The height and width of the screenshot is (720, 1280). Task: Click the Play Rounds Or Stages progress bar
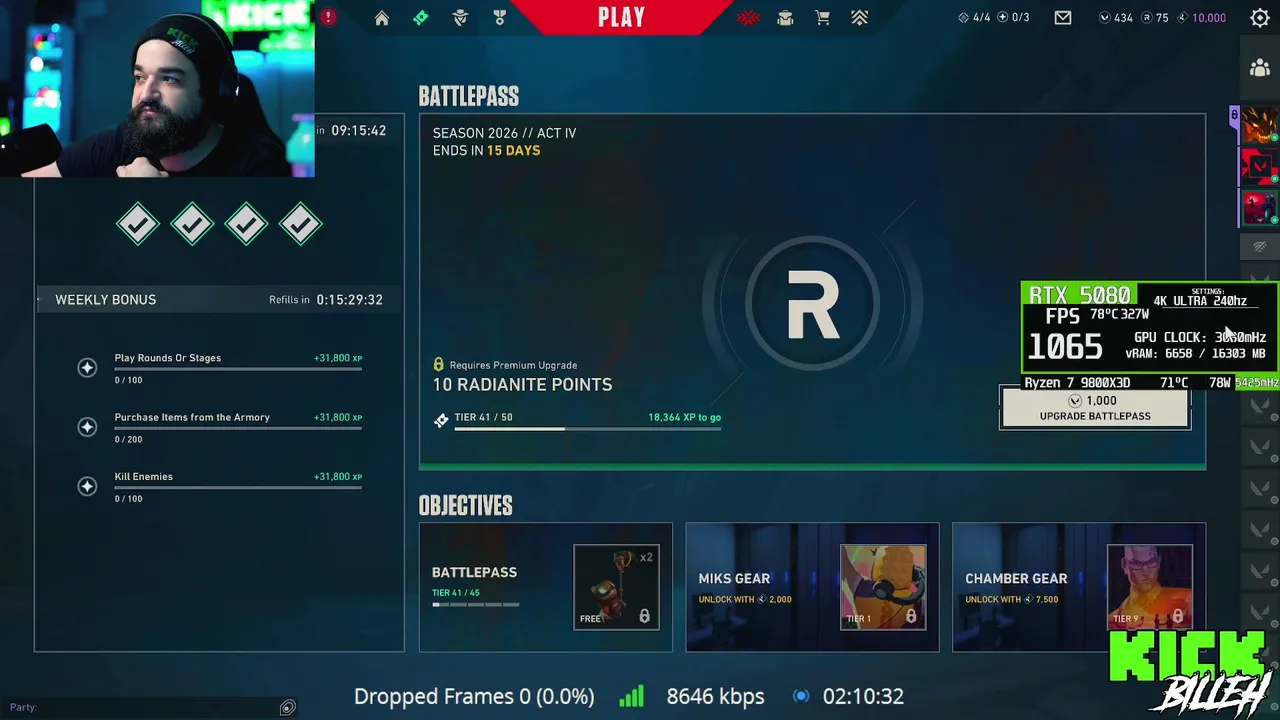pyautogui.click(x=238, y=370)
